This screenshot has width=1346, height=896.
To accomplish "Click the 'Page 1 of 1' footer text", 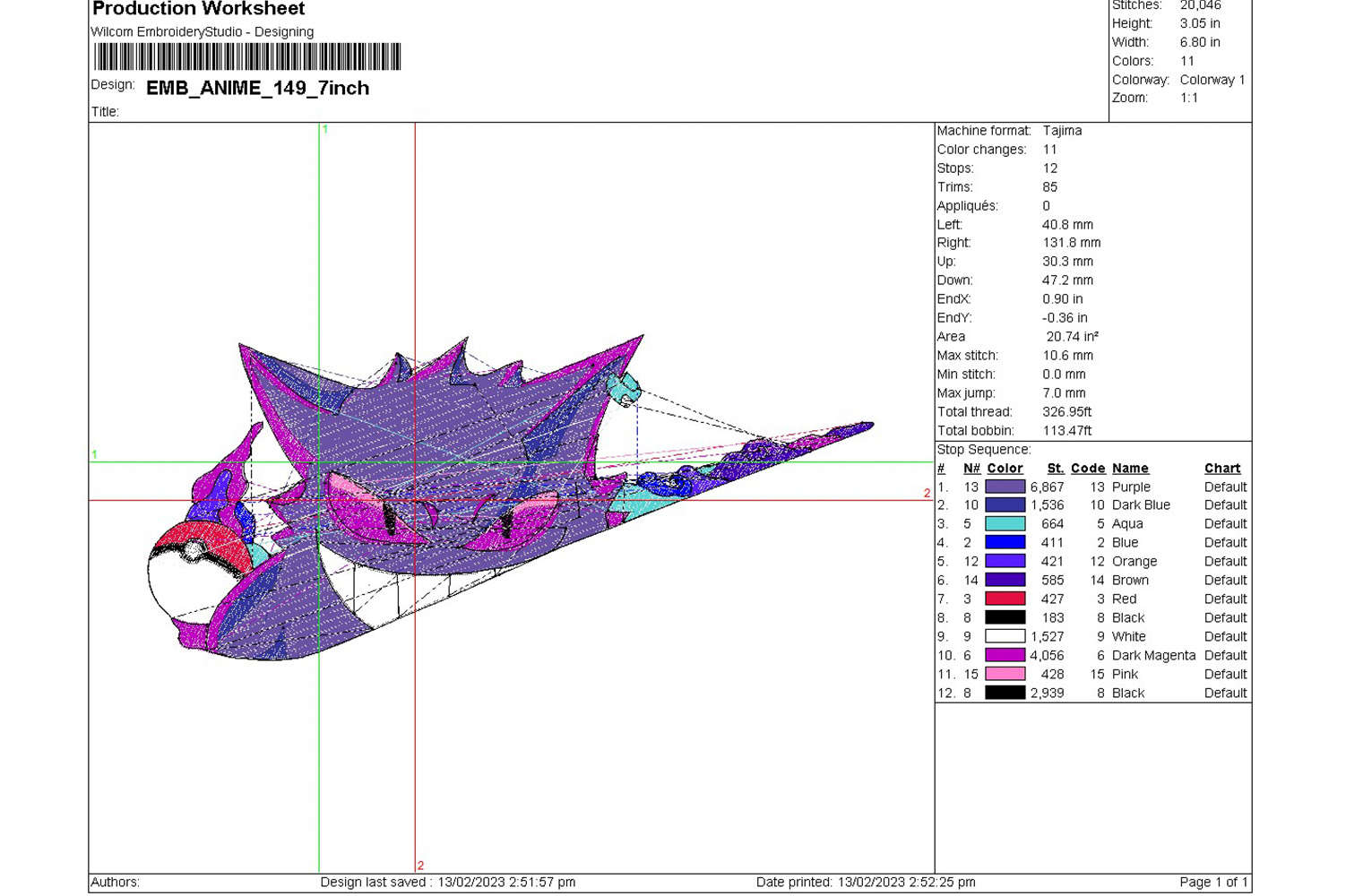I will pyautogui.click(x=1213, y=883).
